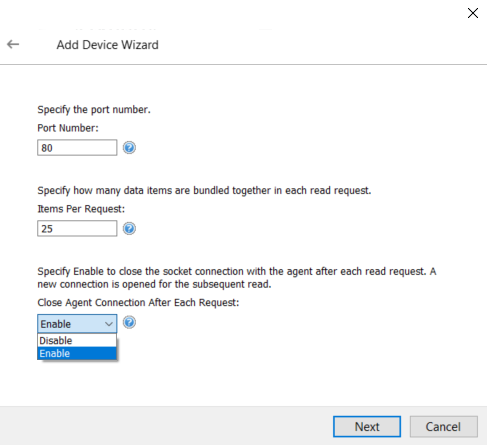
Task: Click the Close Agent Connection combo box
Action: [77, 324]
